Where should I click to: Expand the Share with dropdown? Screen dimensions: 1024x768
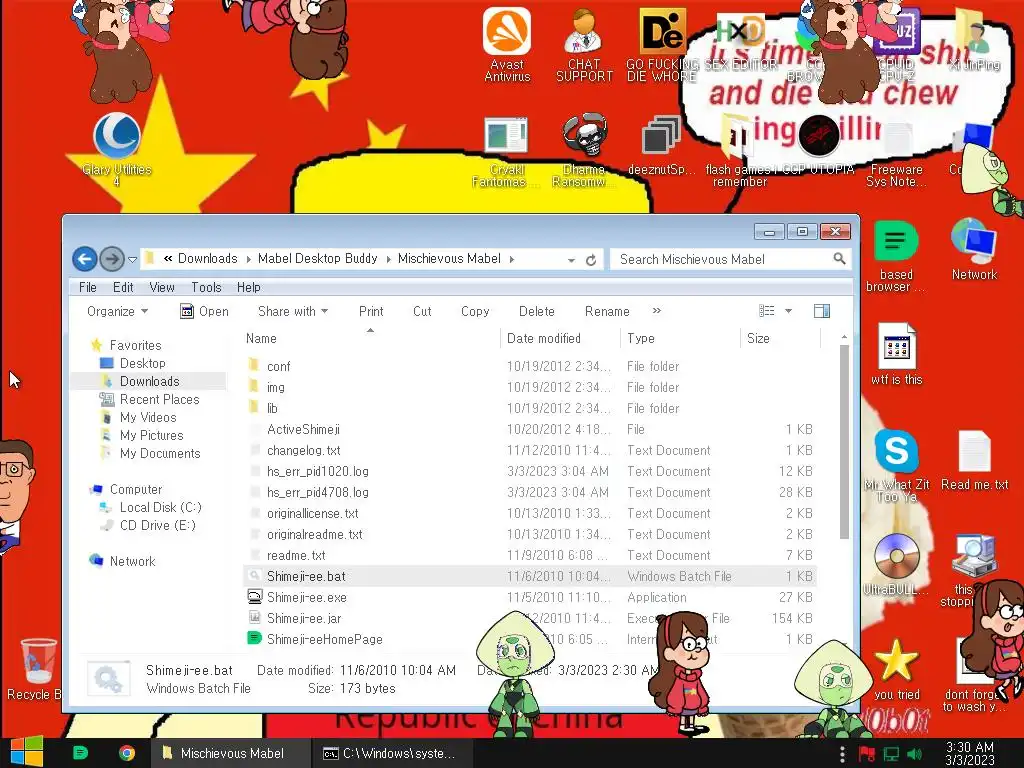tap(293, 312)
